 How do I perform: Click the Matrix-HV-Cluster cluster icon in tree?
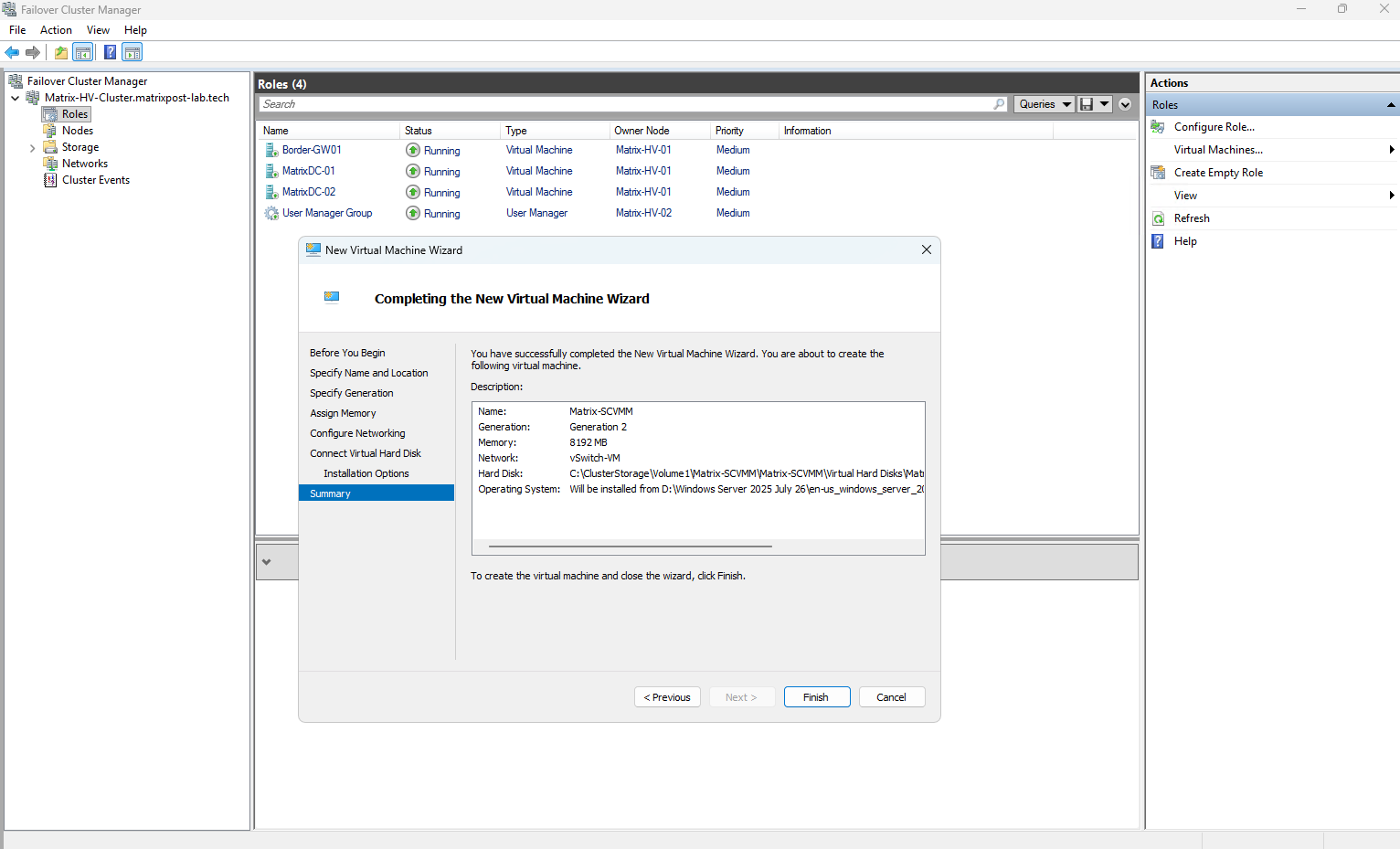(x=33, y=98)
